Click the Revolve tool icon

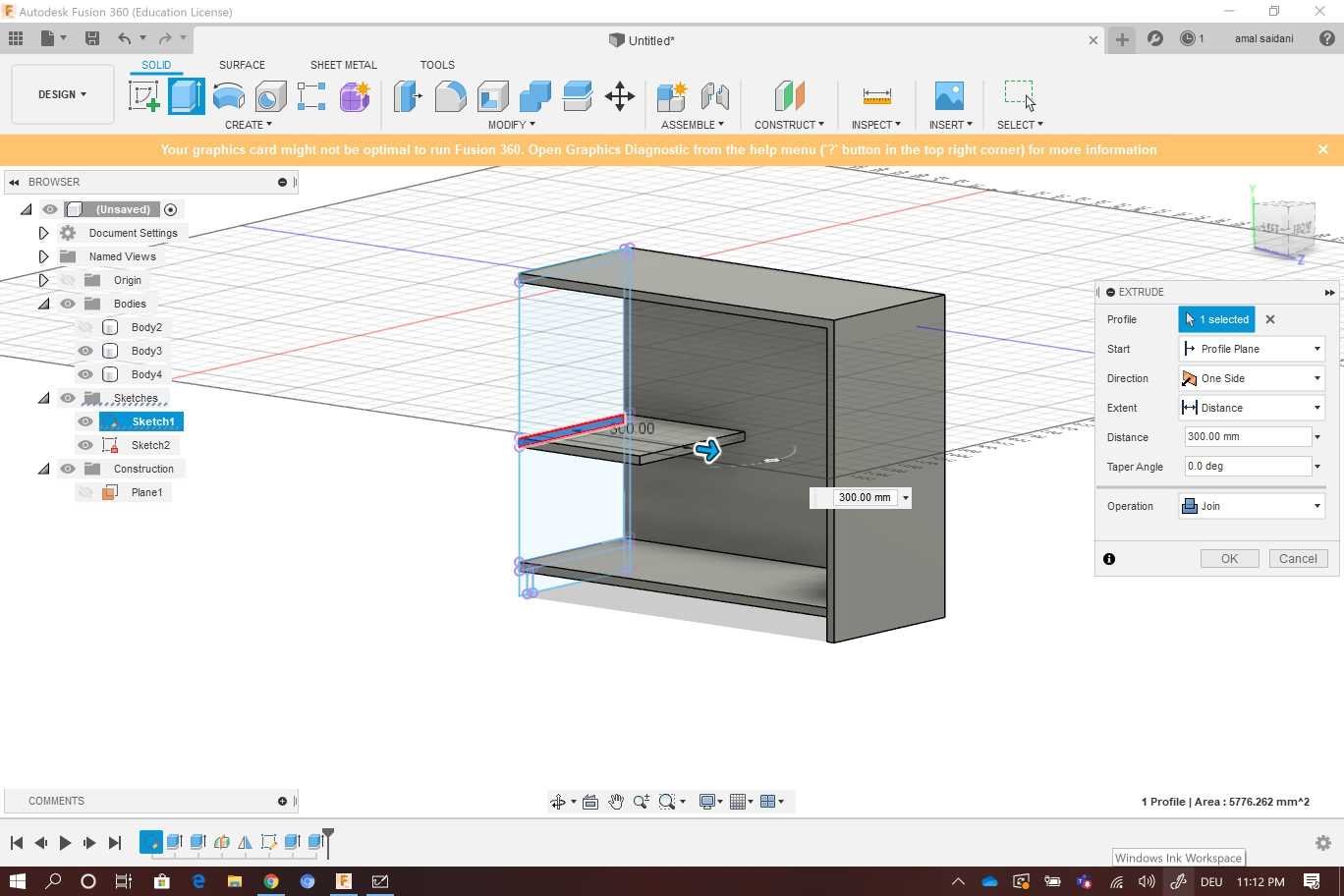pos(229,96)
